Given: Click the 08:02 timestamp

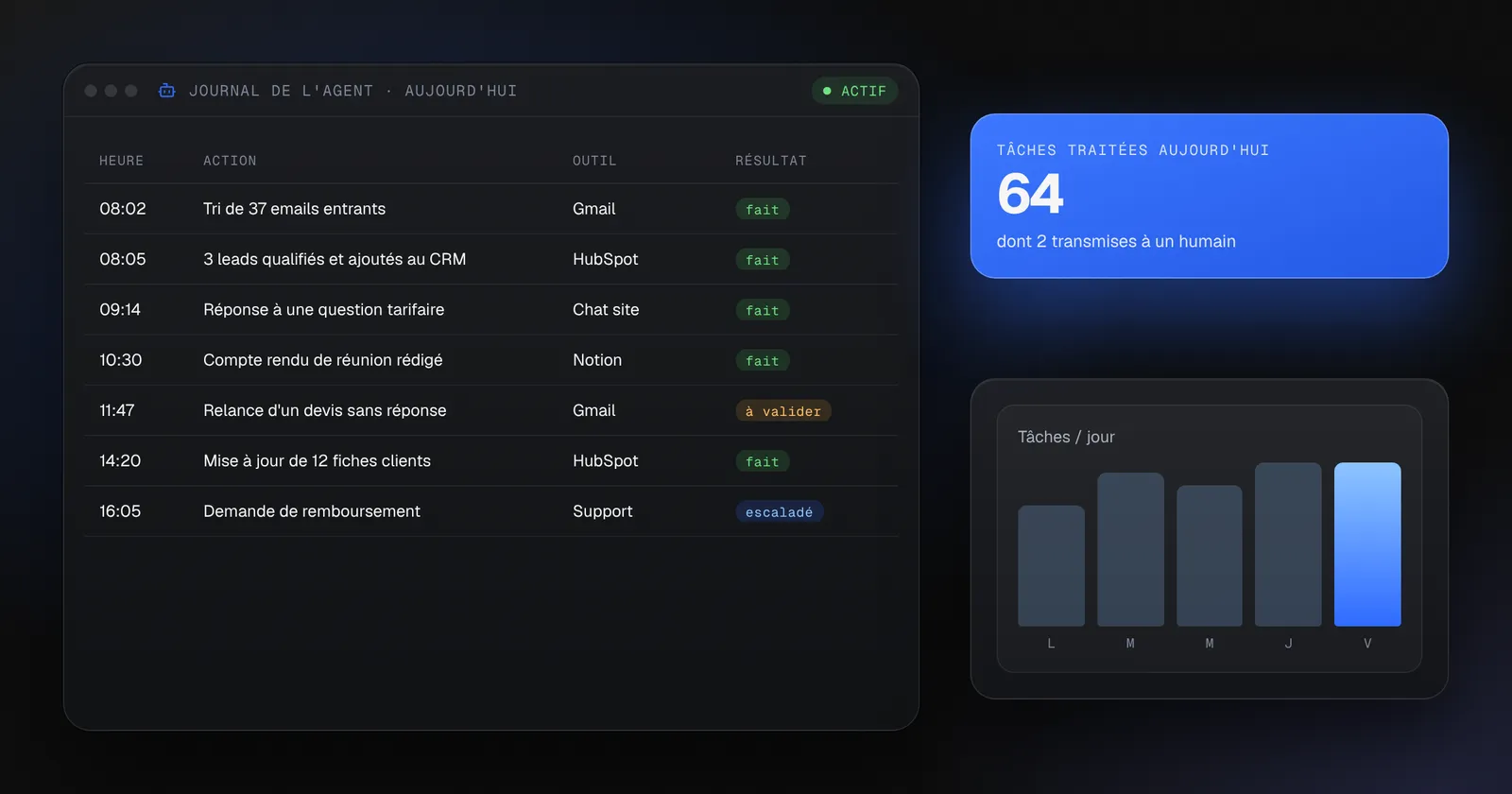Looking at the screenshot, I should click(x=123, y=209).
